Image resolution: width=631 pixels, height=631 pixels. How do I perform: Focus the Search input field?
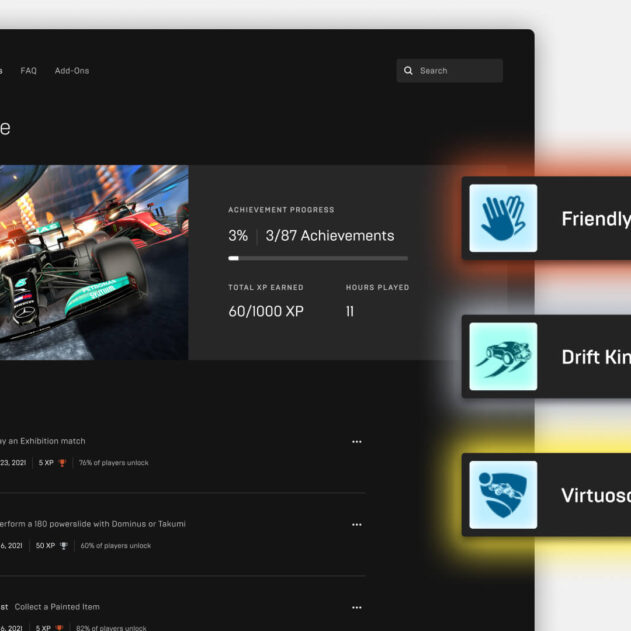450,71
